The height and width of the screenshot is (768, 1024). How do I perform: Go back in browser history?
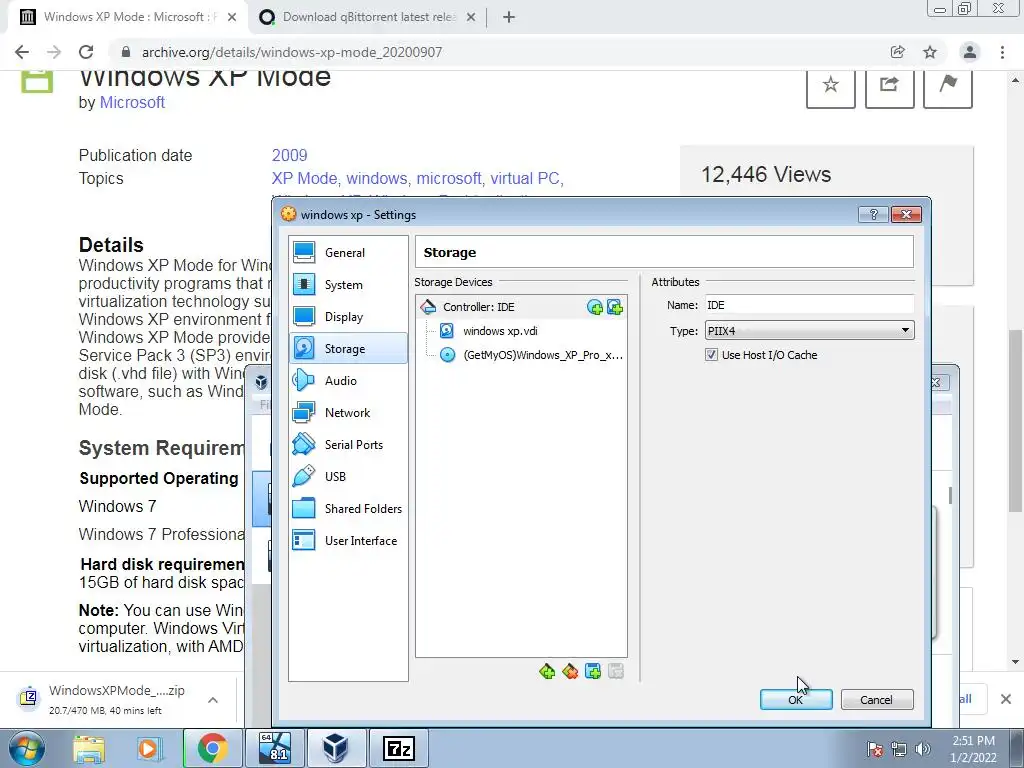coord(22,52)
